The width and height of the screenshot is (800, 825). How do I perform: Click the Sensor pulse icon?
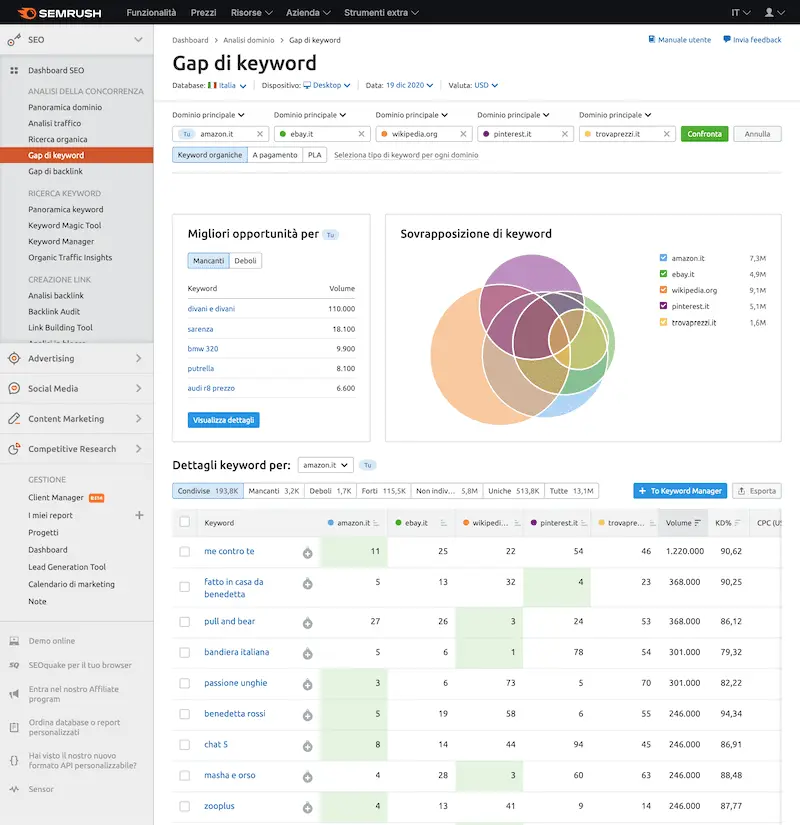pyautogui.click(x=14, y=789)
